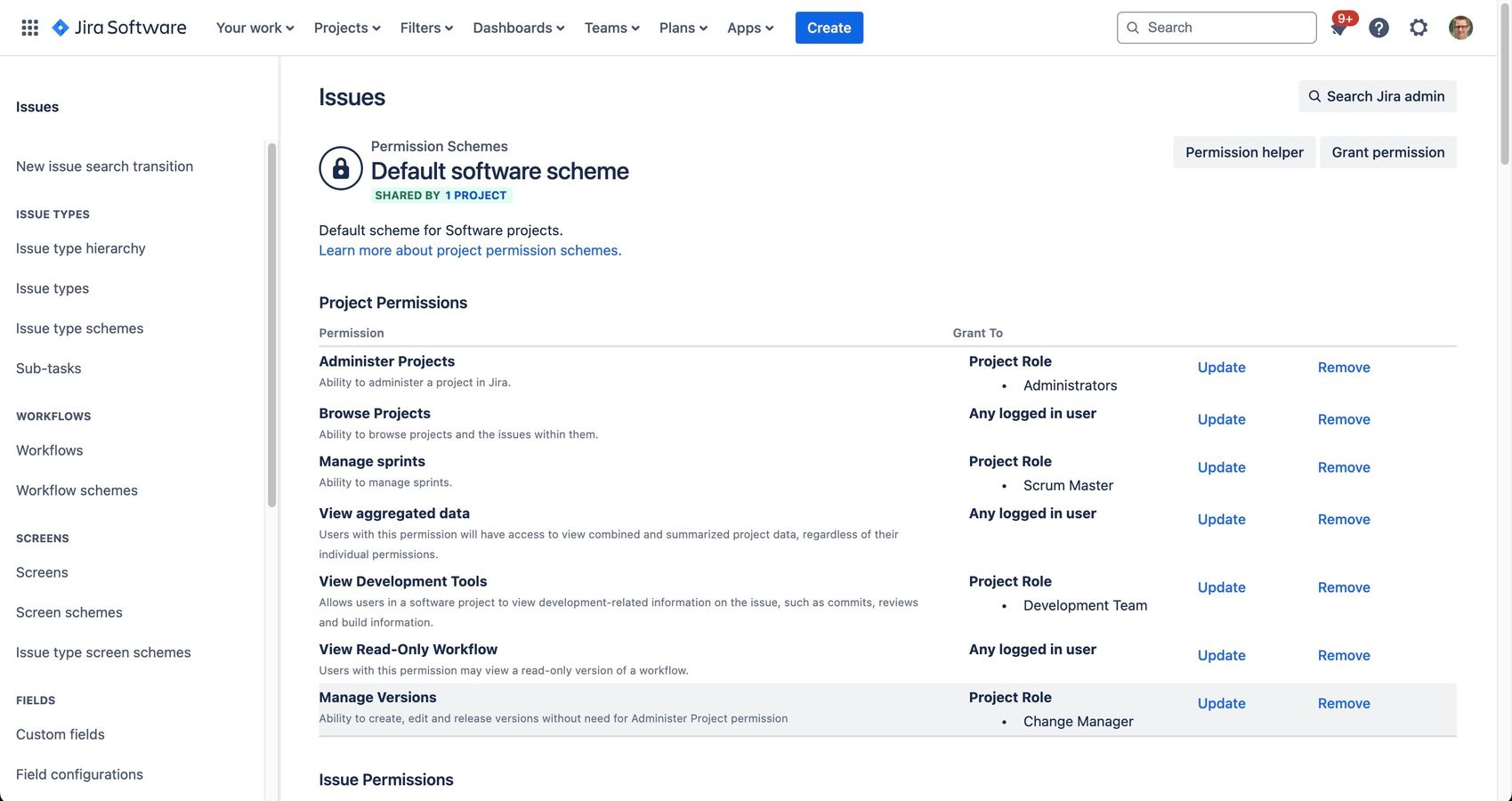Screen dimensions: 1512x801
Task: Update the Manage sprints permission
Action: coord(1221,467)
